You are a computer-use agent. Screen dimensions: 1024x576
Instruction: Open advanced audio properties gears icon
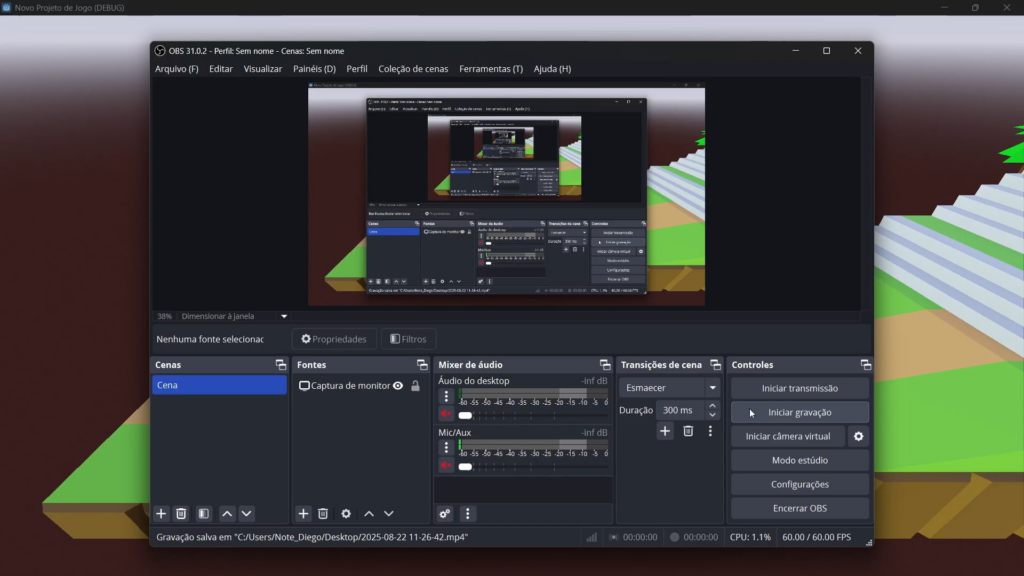[x=445, y=514]
